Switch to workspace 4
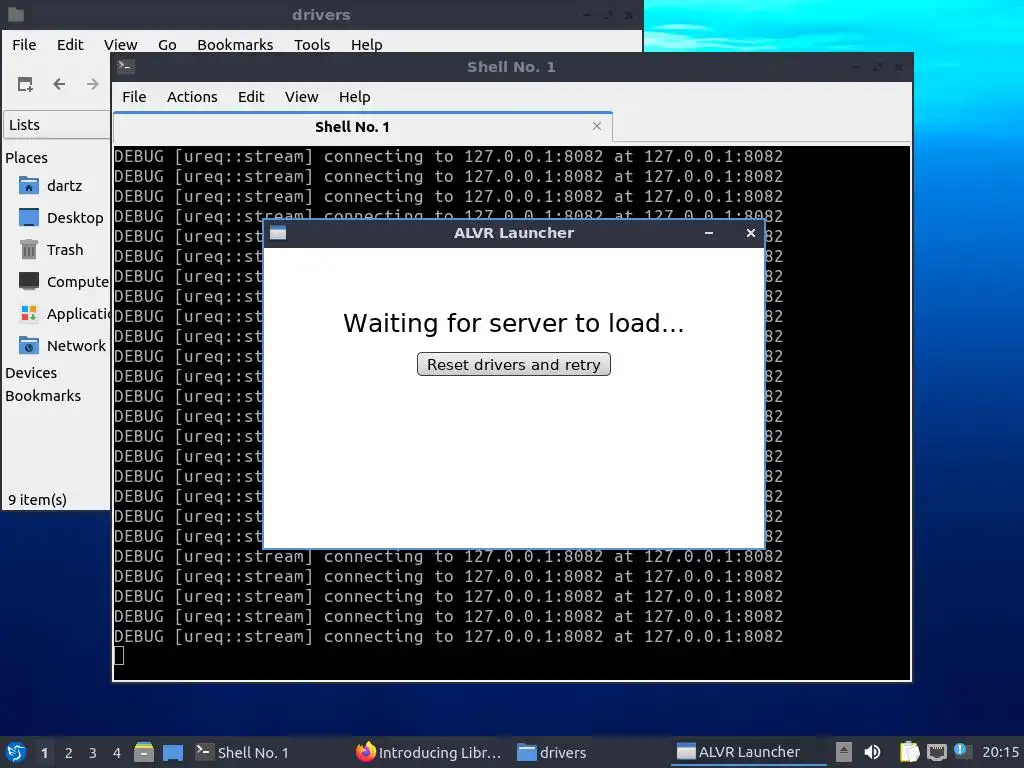1024x768 pixels. click(117, 753)
